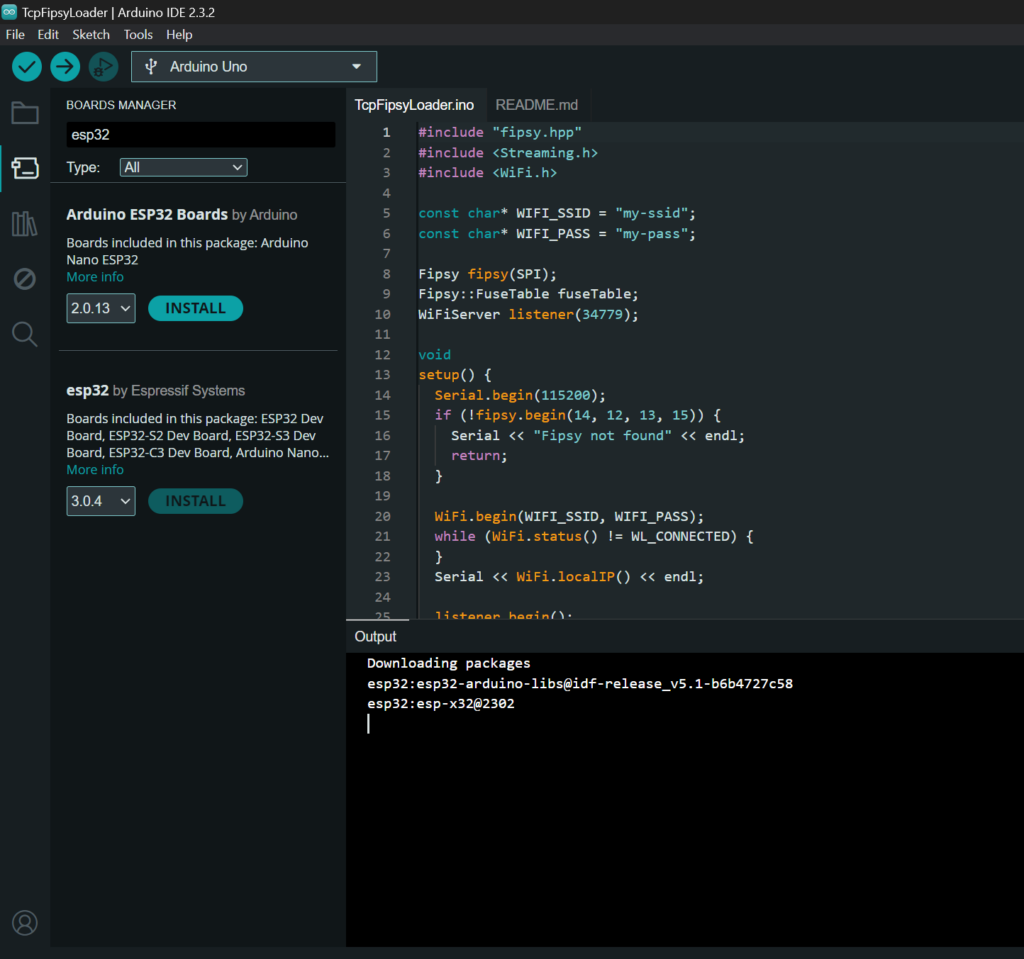The height and width of the screenshot is (959, 1024).
Task: Click the Arduino IDE app icon in title bar
Action: pyautogui.click(x=9, y=12)
